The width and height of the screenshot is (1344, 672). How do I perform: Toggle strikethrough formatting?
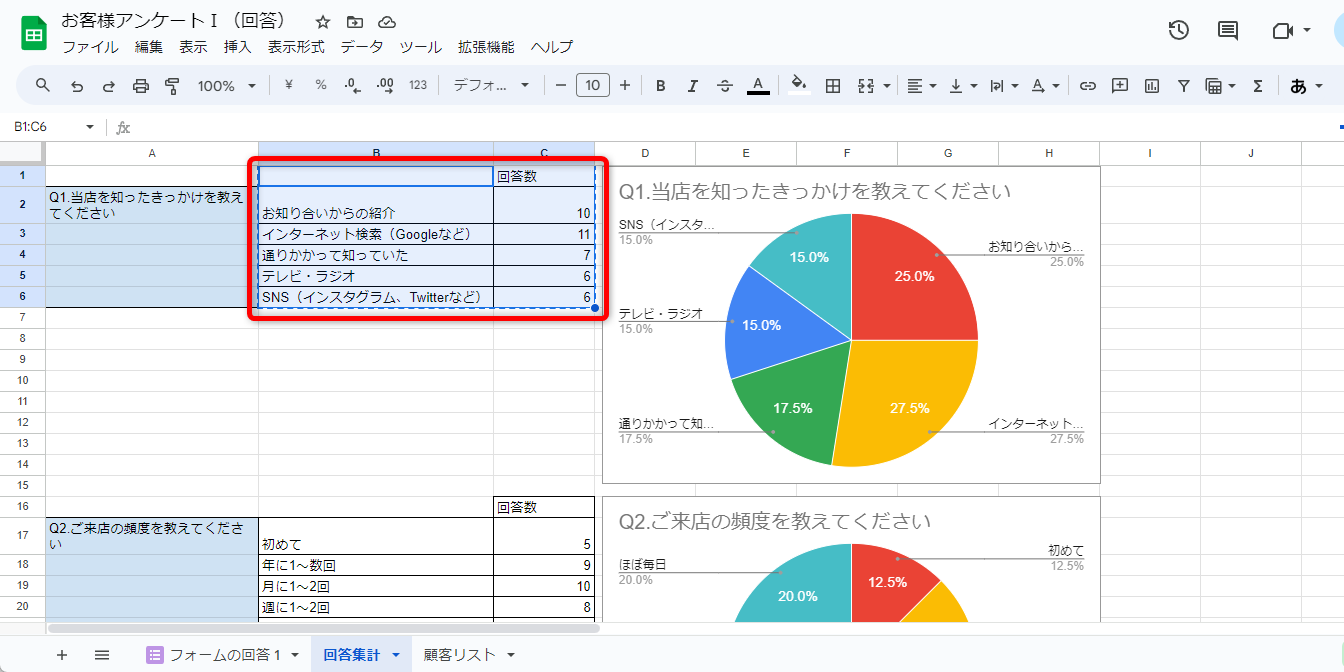[x=725, y=86]
